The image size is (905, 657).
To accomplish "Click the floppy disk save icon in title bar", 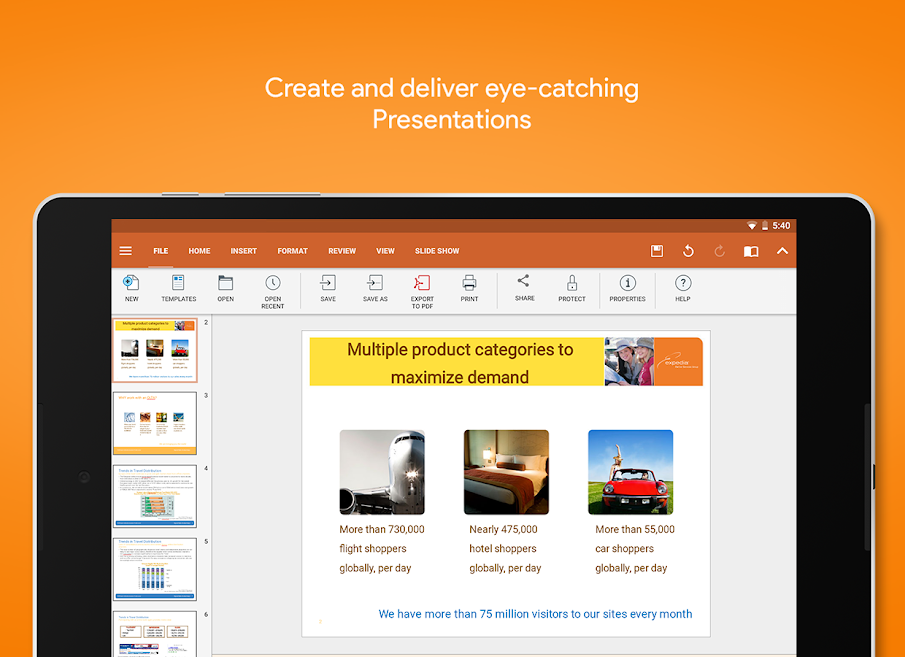I will point(657,251).
